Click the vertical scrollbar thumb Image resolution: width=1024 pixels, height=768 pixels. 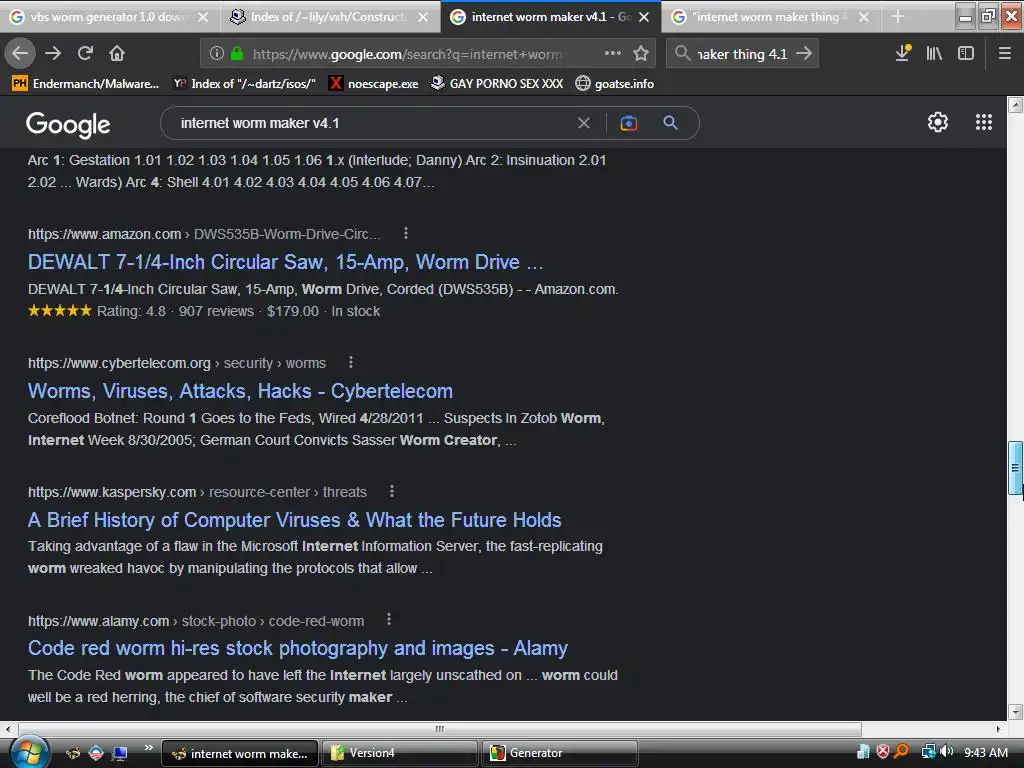coord(1015,468)
